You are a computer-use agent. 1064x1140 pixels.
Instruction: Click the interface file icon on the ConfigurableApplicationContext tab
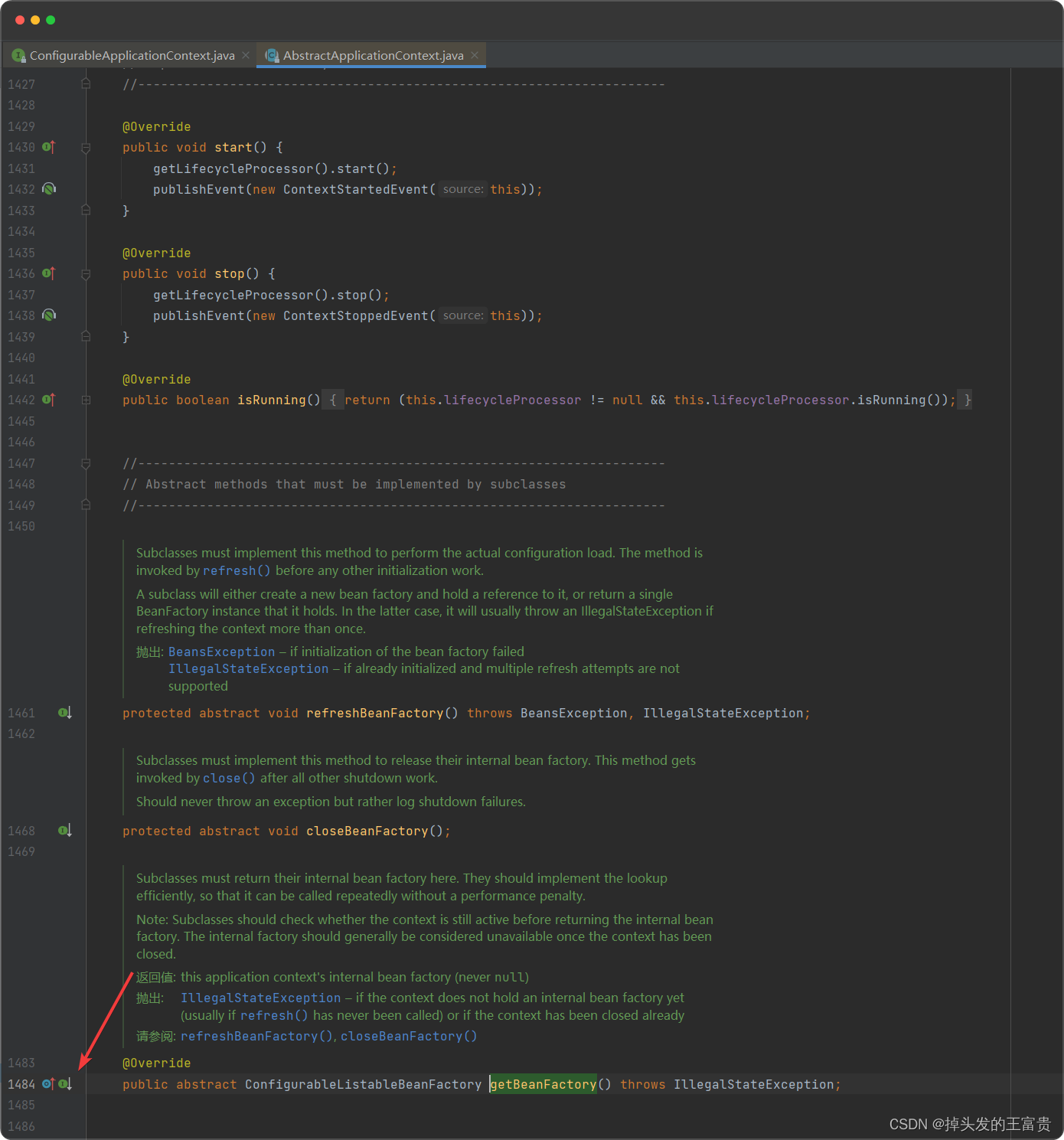pos(19,55)
